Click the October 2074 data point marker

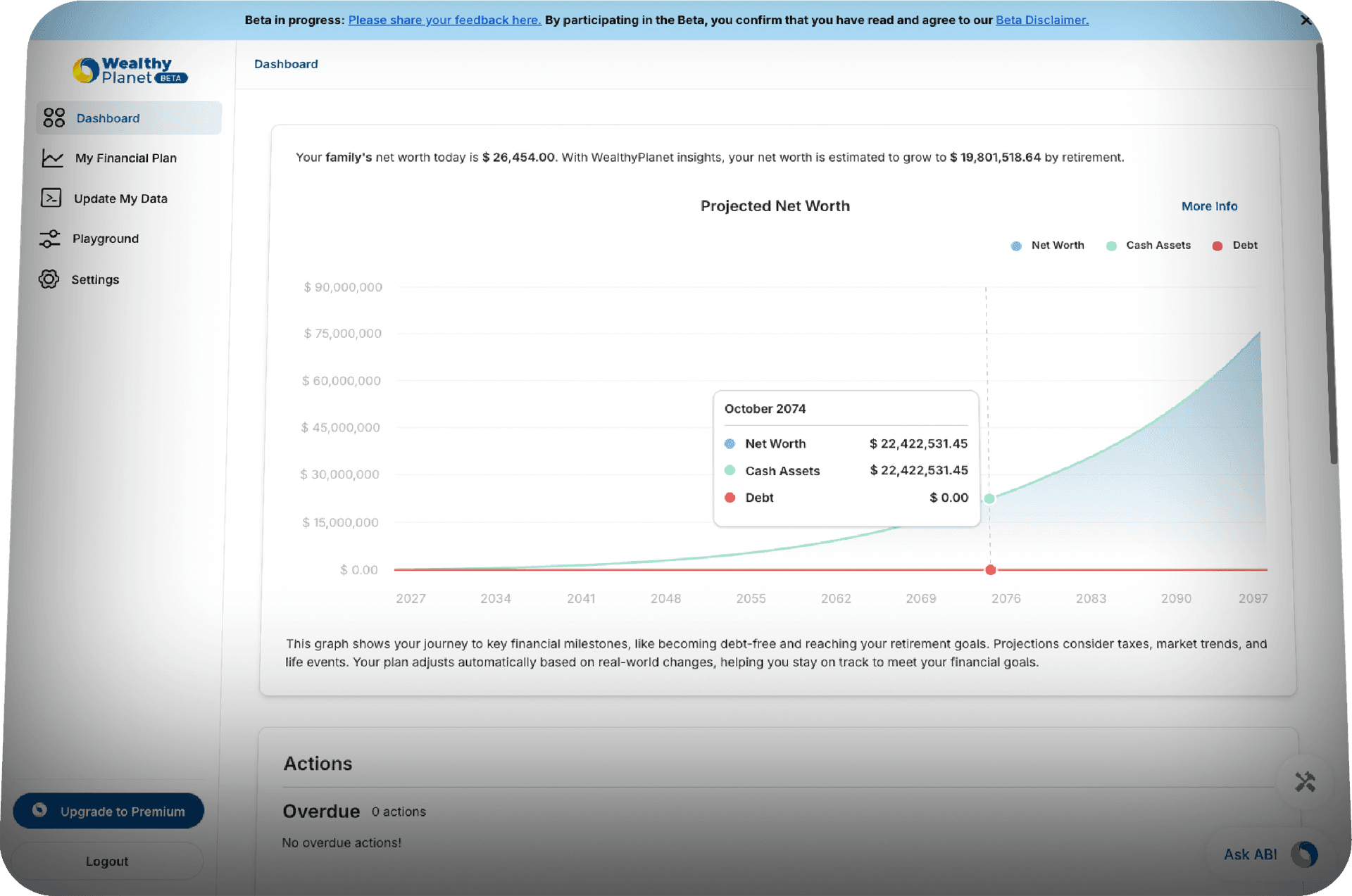[x=989, y=498]
